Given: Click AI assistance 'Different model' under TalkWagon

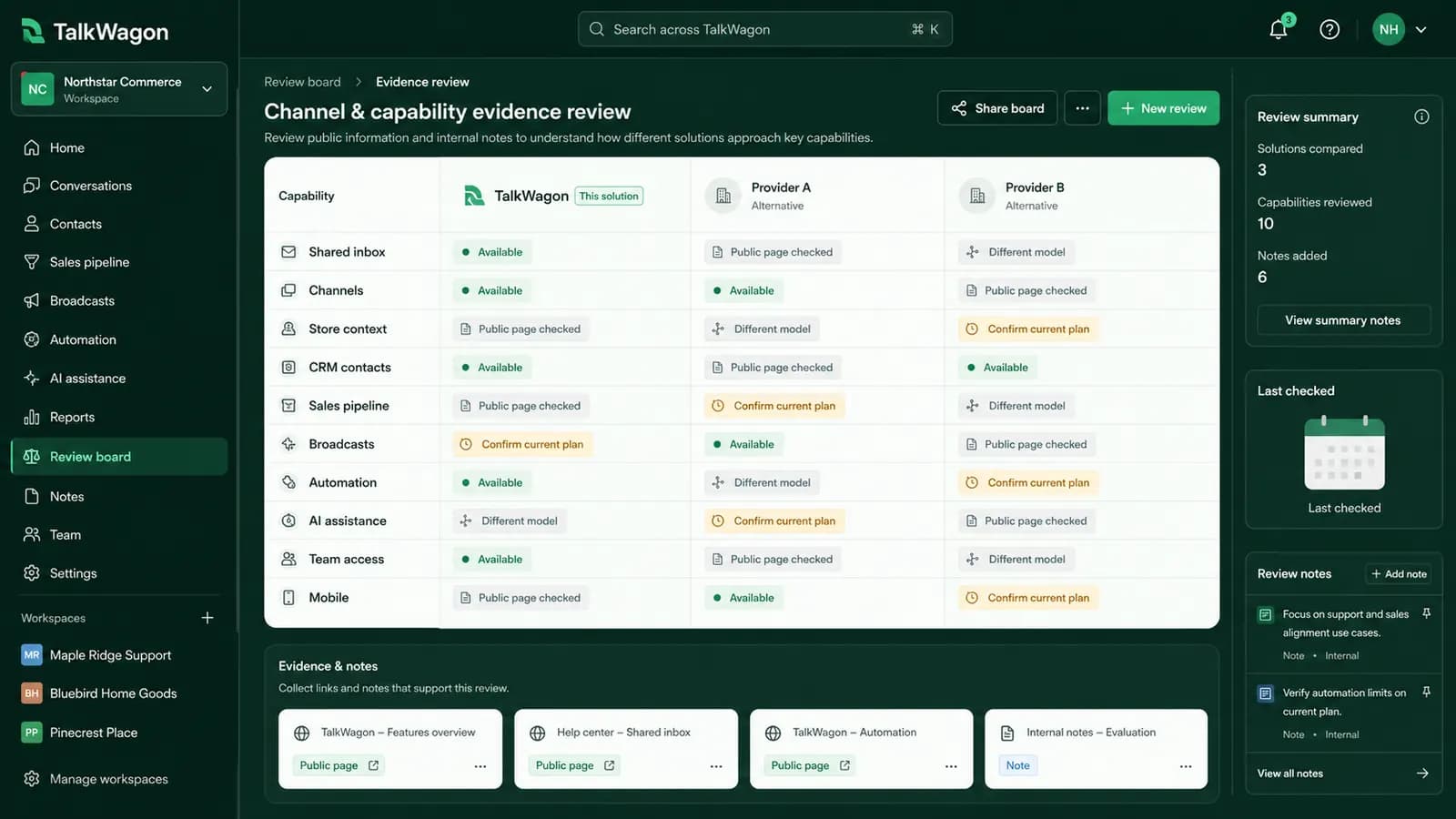Looking at the screenshot, I should click(x=510, y=521).
